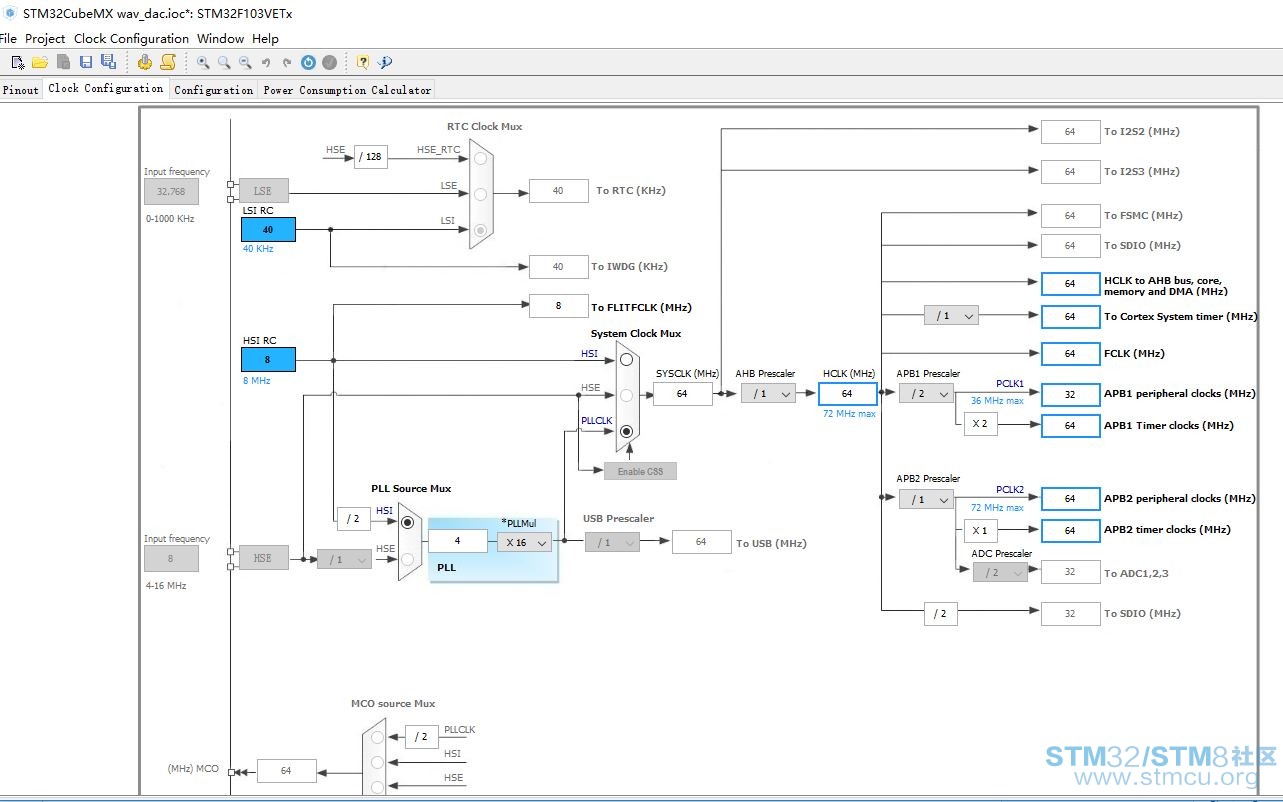This screenshot has height=802, width=1283.
Task: Click the blue reset clock icon
Action: (308, 62)
